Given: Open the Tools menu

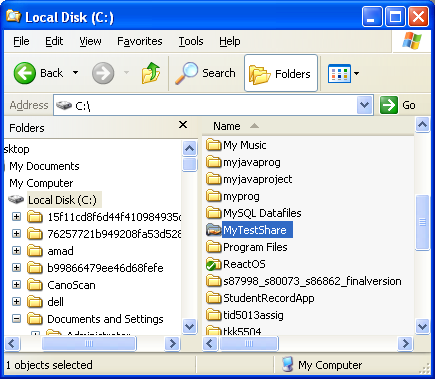Looking at the screenshot, I should coord(191,41).
